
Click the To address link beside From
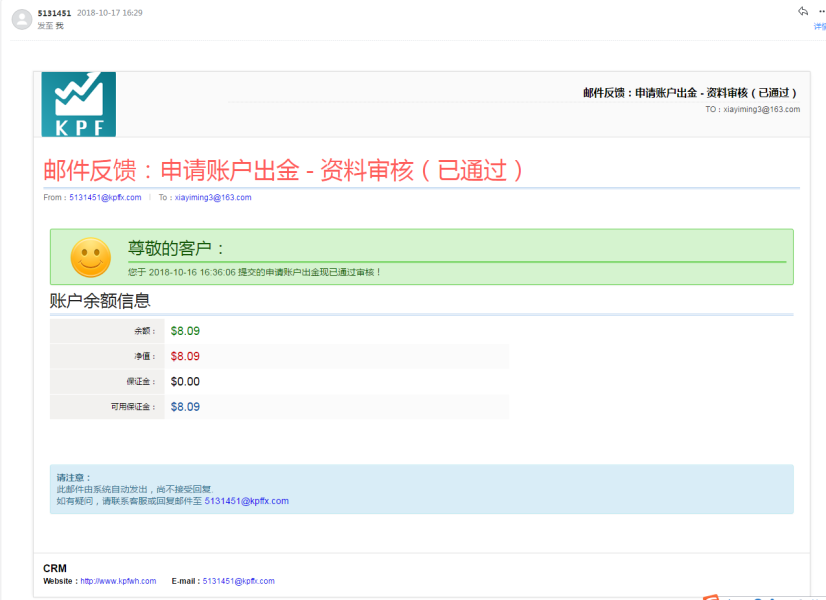point(213,198)
